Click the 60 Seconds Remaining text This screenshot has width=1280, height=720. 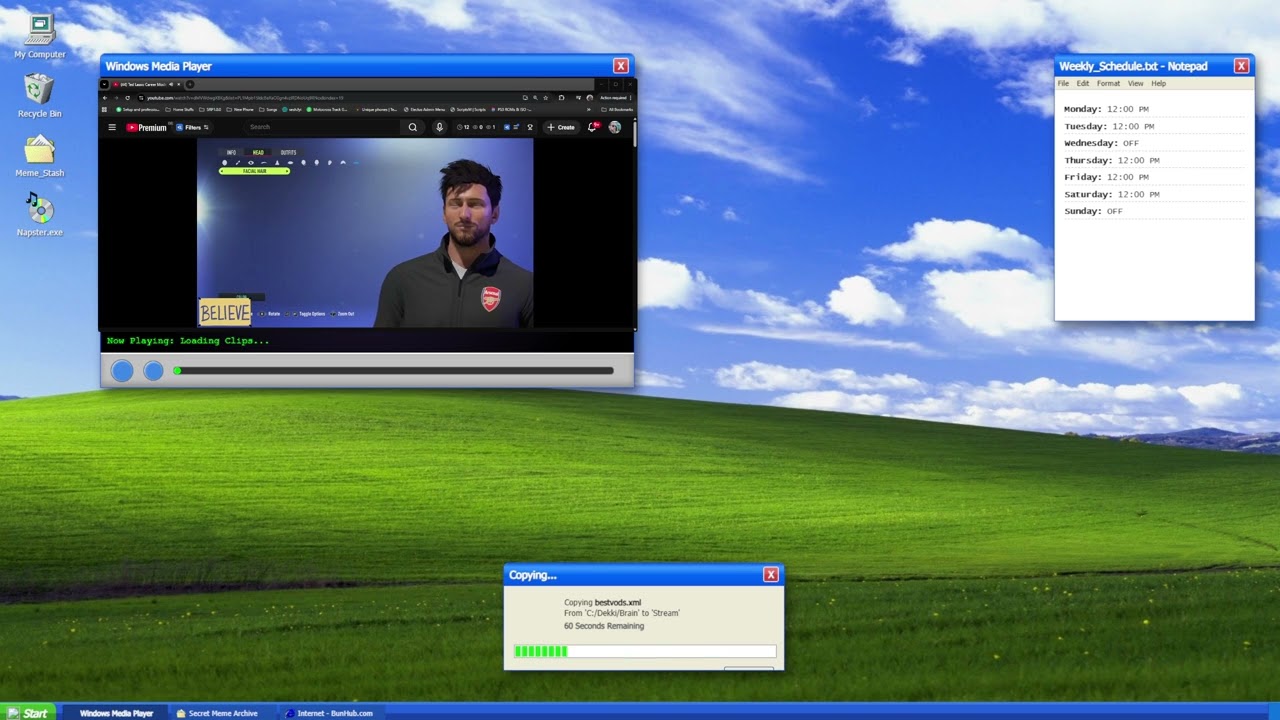[x=604, y=626]
